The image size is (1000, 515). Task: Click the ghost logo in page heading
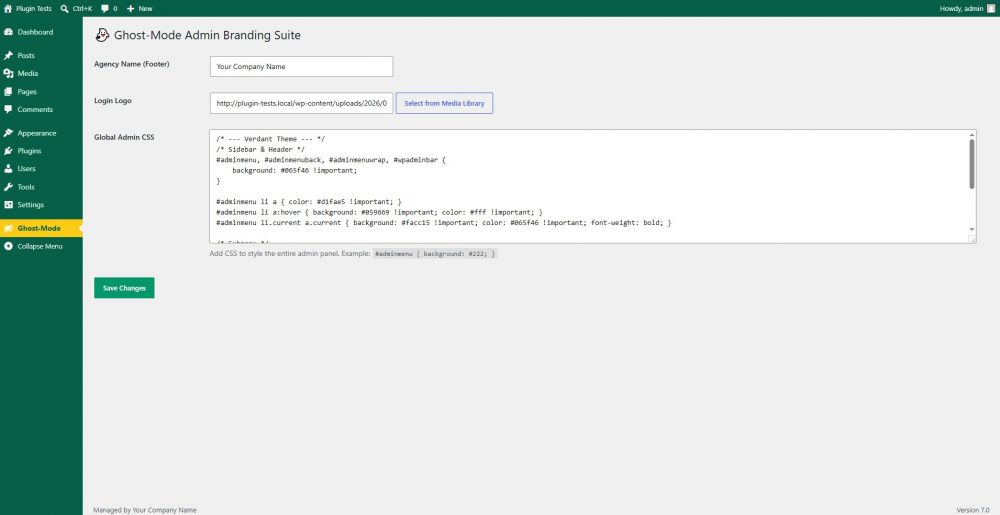click(x=102, y=35)
